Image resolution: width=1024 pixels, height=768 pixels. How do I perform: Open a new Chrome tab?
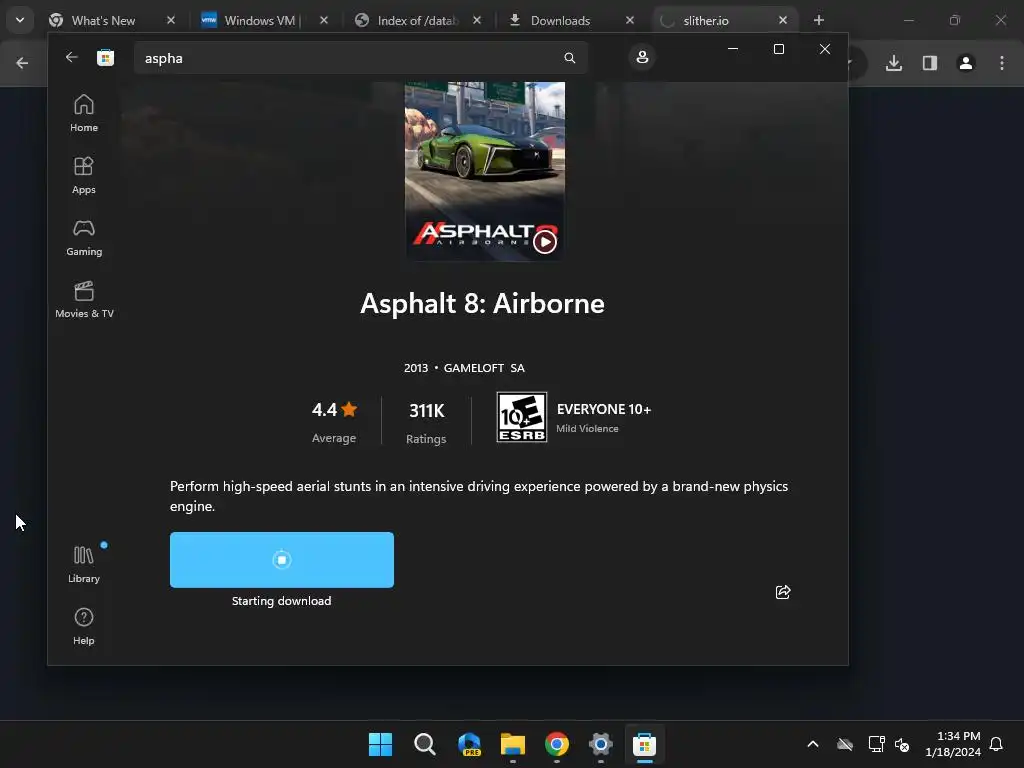(x=818, y=20)
